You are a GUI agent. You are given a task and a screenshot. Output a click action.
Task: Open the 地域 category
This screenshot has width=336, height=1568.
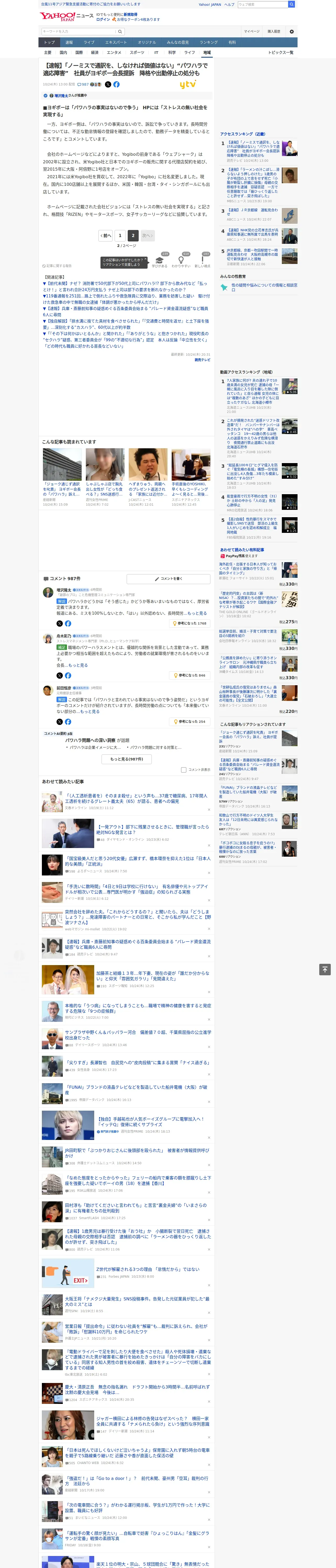[207, 53]
